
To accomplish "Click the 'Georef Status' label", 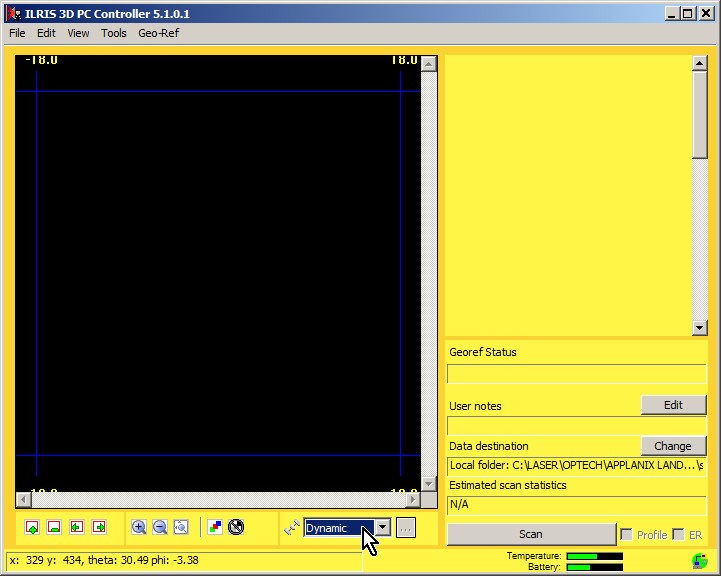I will tap(483, 352).
